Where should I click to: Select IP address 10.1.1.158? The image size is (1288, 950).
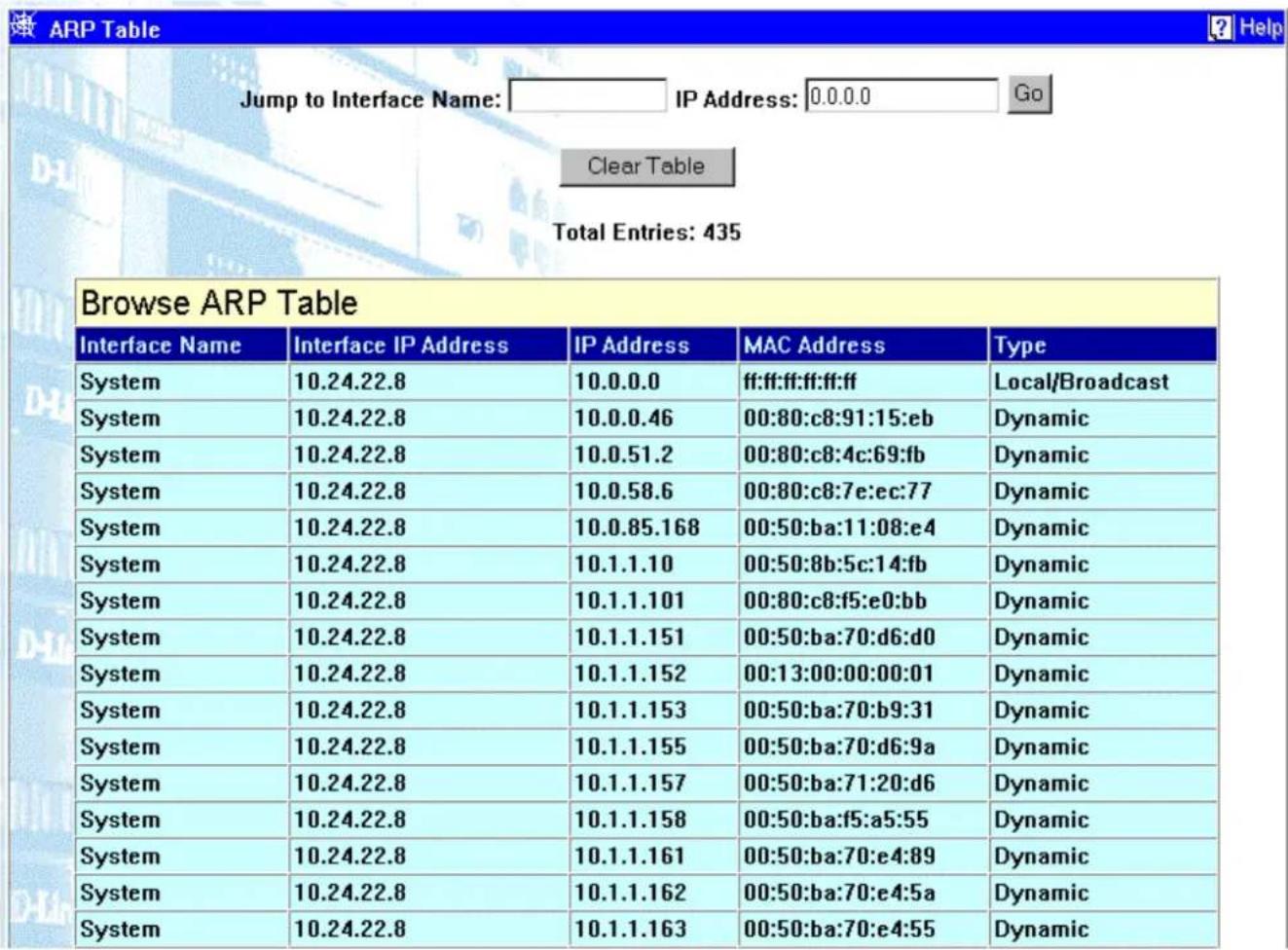click(x=630, y=820)
